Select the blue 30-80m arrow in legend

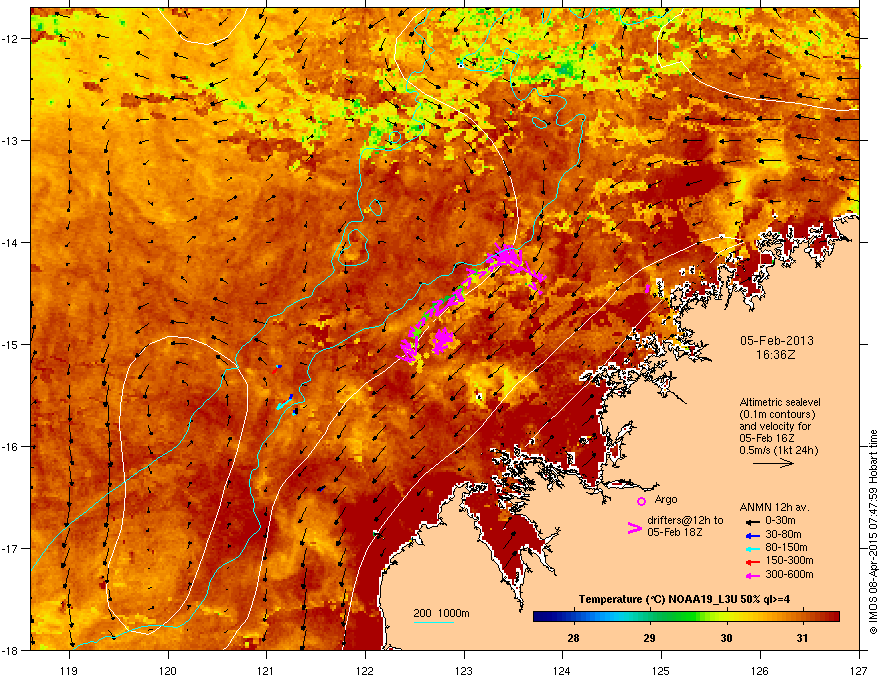pyautogui.click(x=752, y=535)
